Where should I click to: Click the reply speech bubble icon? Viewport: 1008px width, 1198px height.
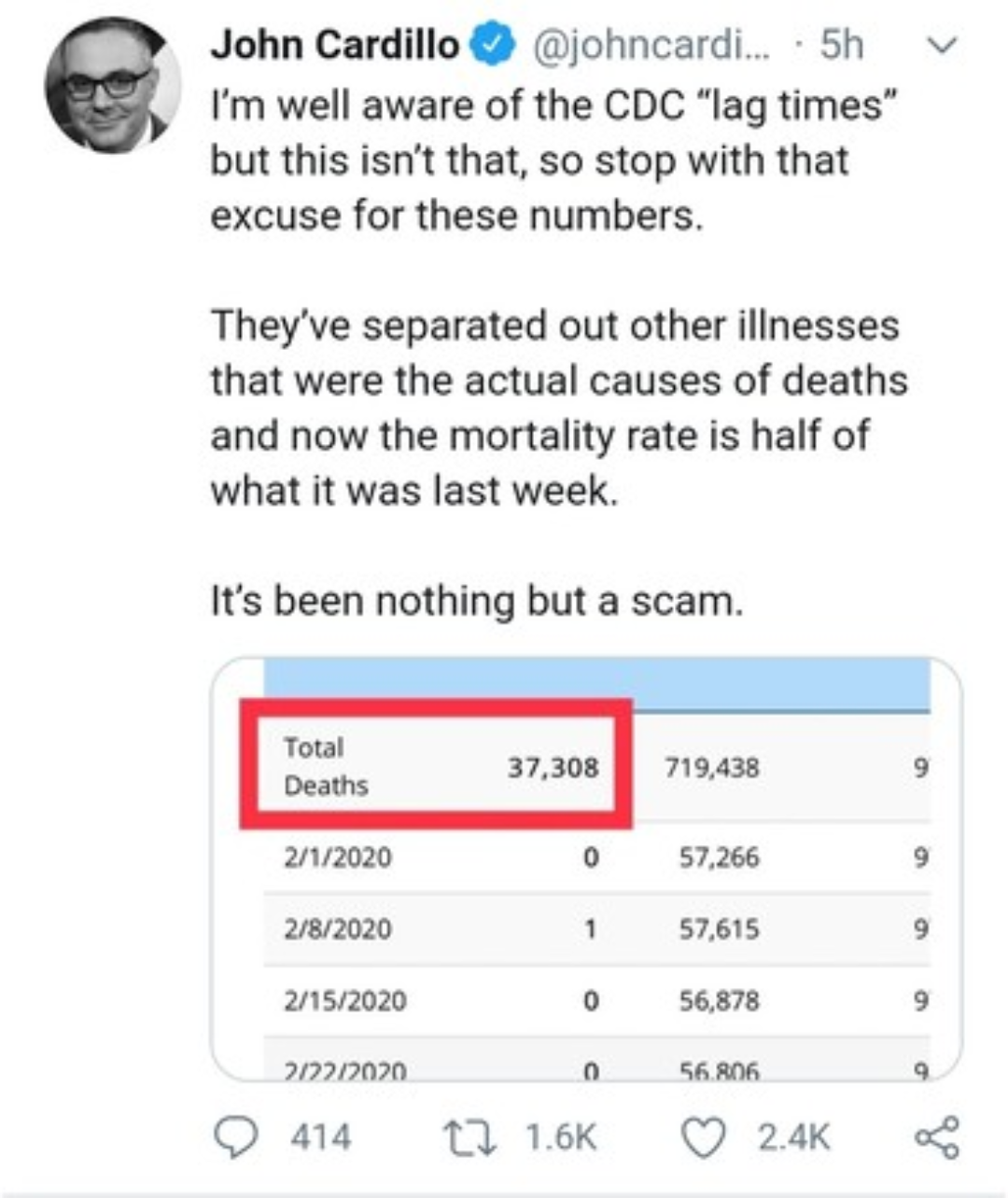(x=237, y=1136)
